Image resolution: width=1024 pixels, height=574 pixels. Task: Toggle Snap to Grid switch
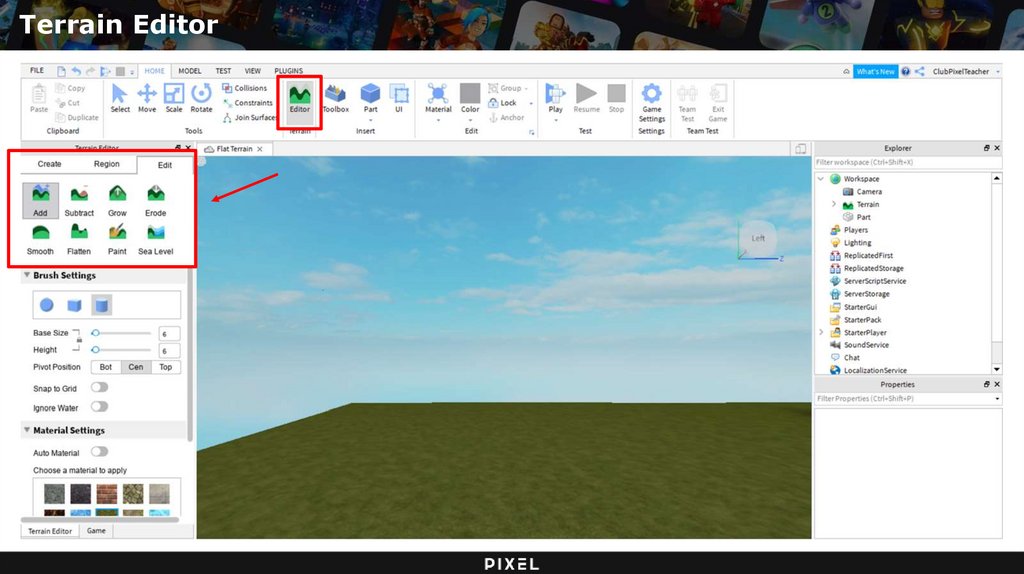pos(99,387)
